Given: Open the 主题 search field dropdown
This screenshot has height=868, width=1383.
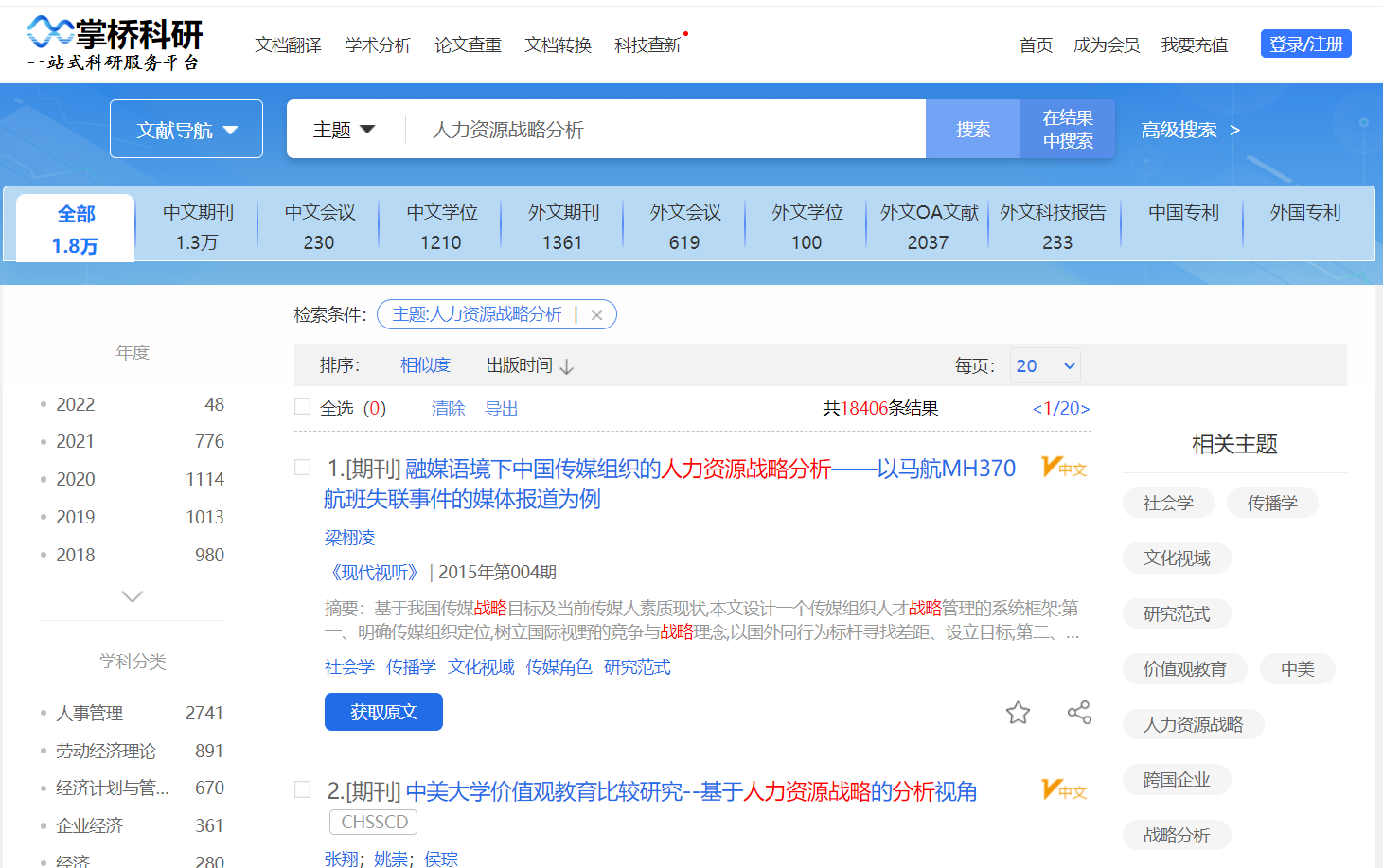Looking at the screenshot, I should [x=344, y=130].
